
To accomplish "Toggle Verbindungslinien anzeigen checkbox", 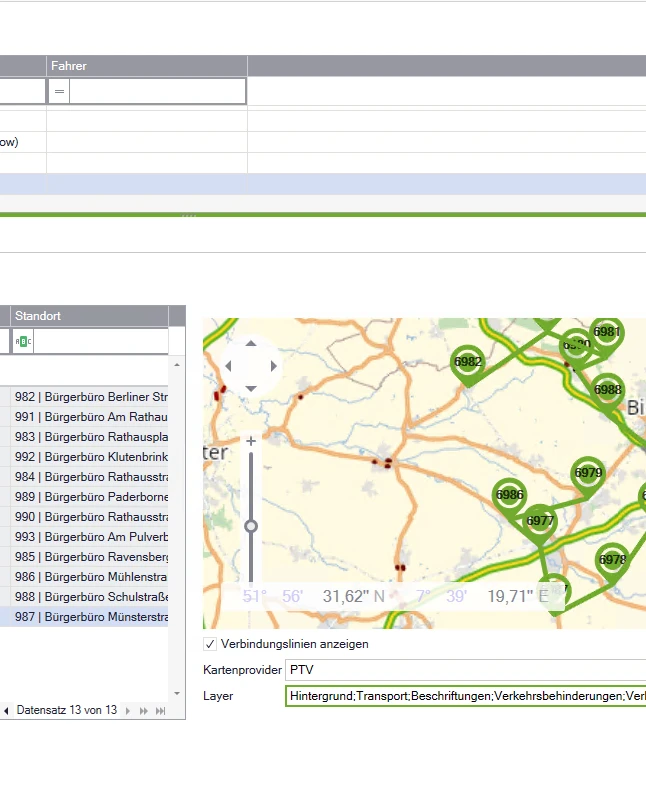I will tap(210, 644).
